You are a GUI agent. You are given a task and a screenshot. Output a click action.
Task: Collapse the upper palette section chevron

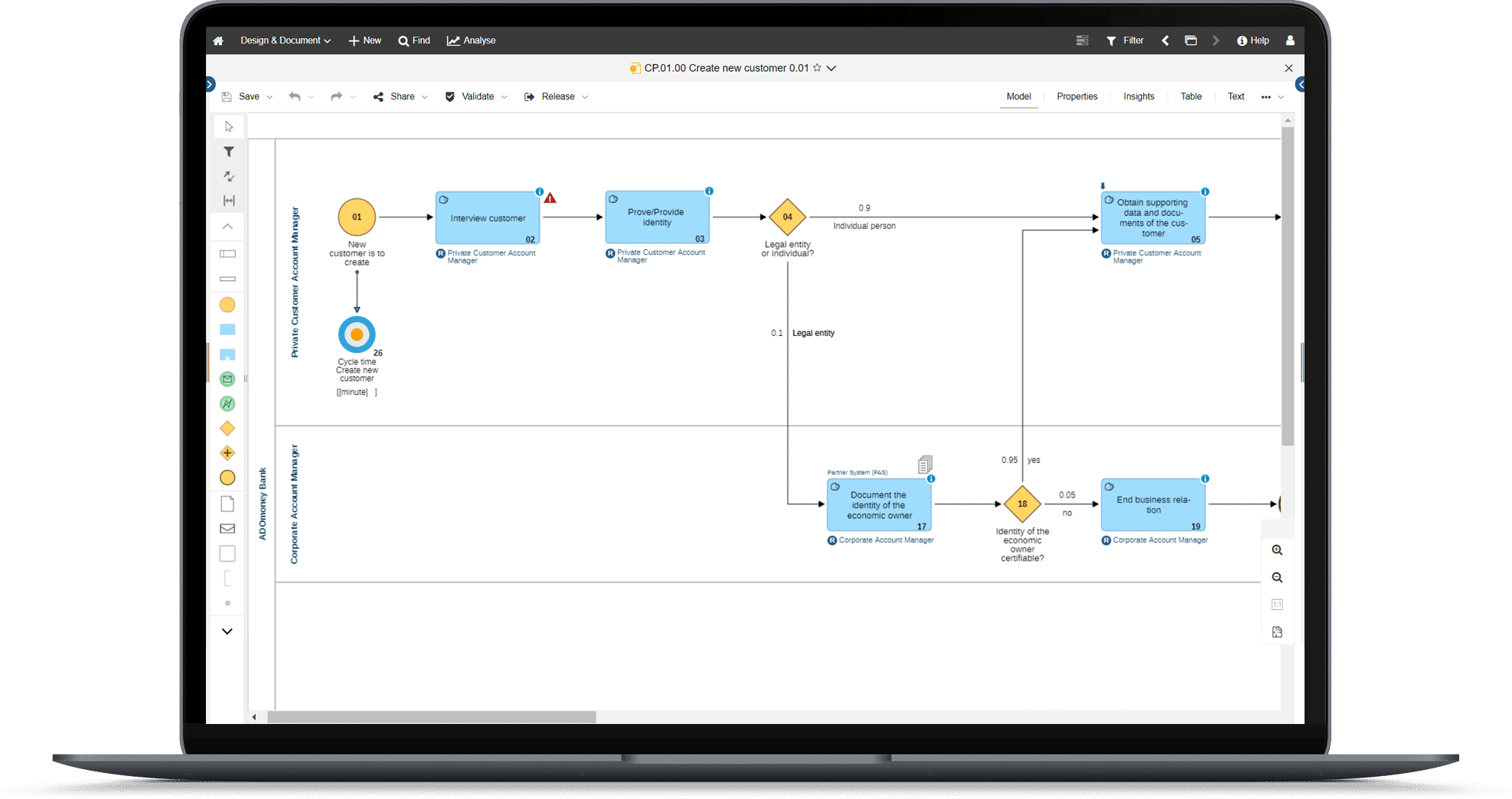click(x=227, y=227)
